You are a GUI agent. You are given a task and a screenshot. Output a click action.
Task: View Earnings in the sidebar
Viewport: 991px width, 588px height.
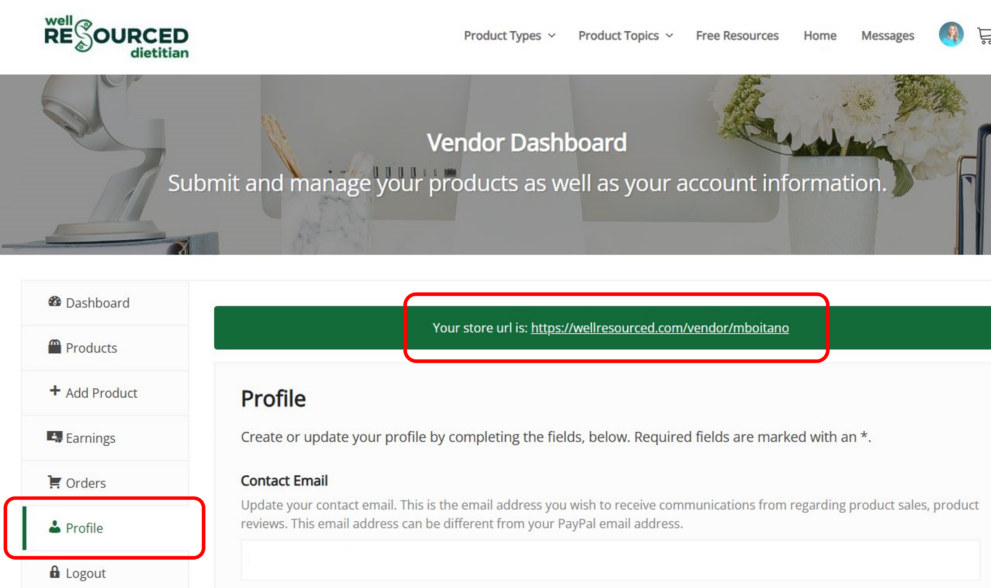[105, 438]
